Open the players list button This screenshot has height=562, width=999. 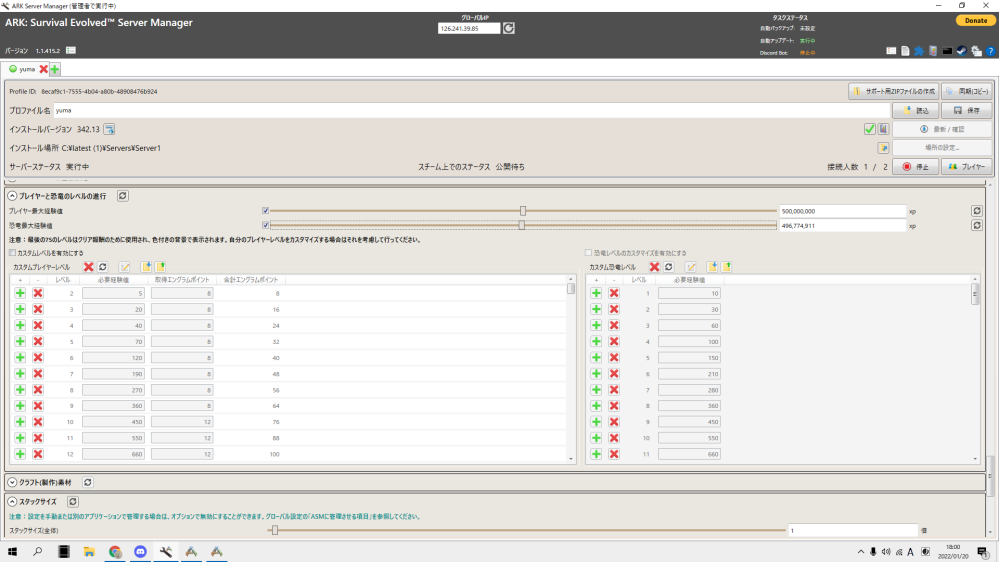(x=967, y=167)
